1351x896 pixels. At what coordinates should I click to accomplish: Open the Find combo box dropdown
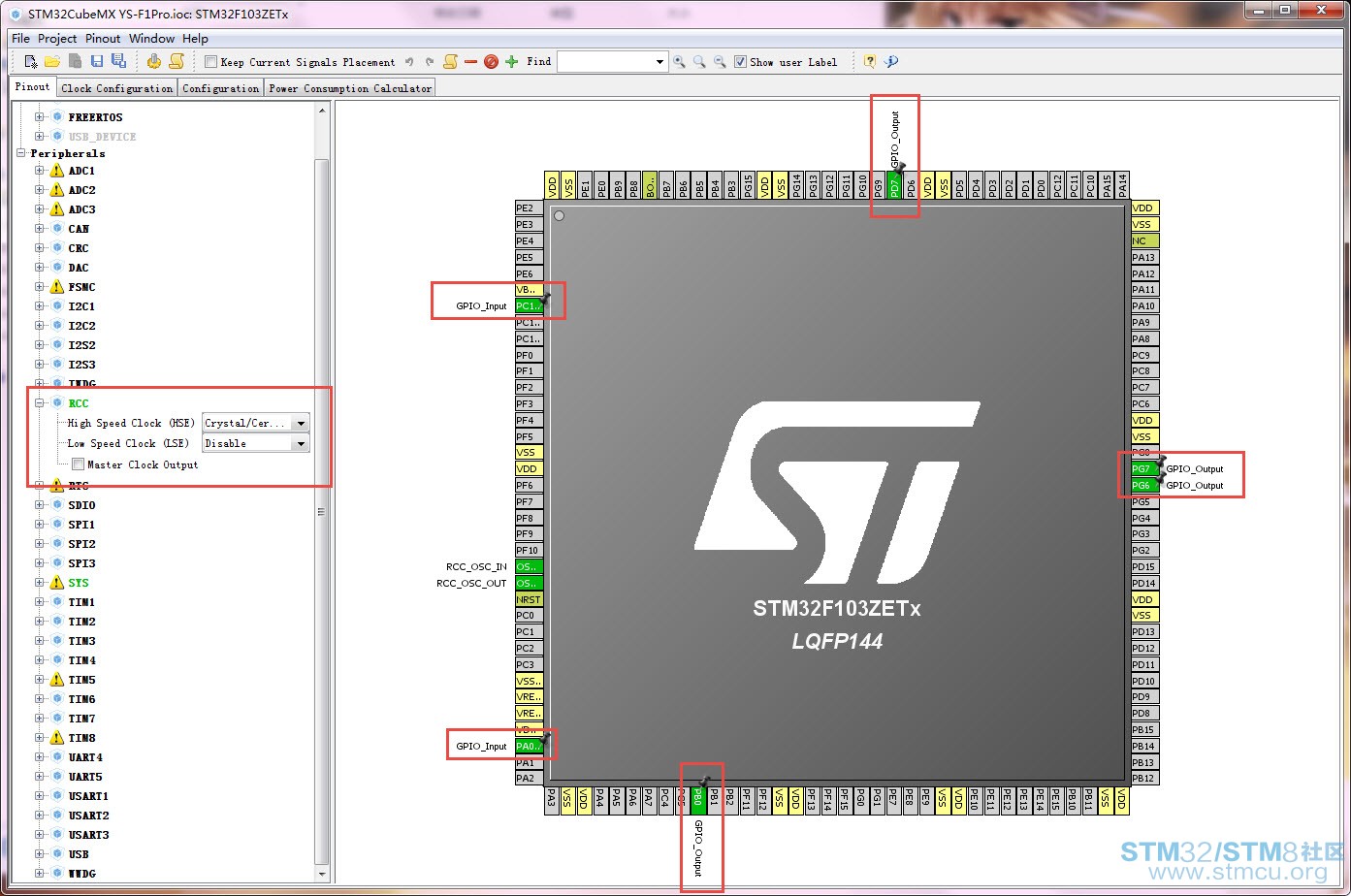[659, 62]
